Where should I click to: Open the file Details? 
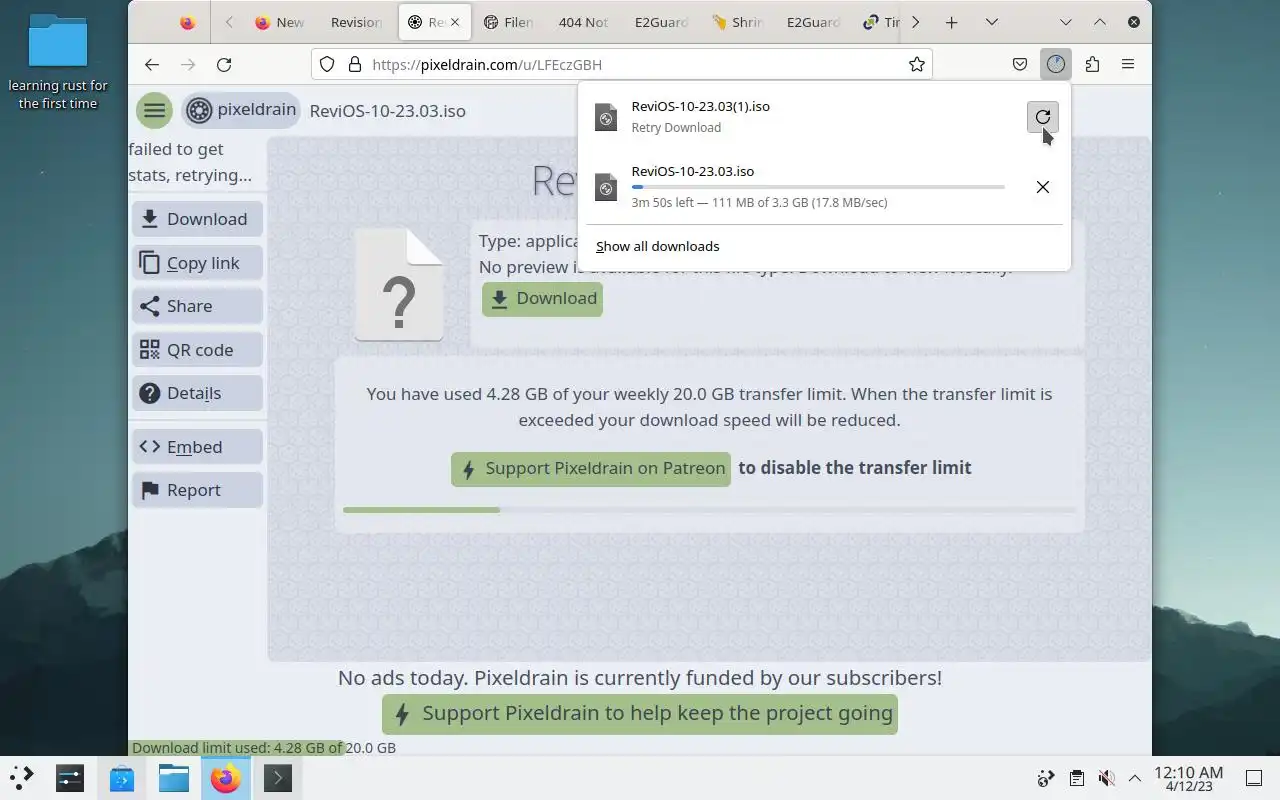click(197, 393)
